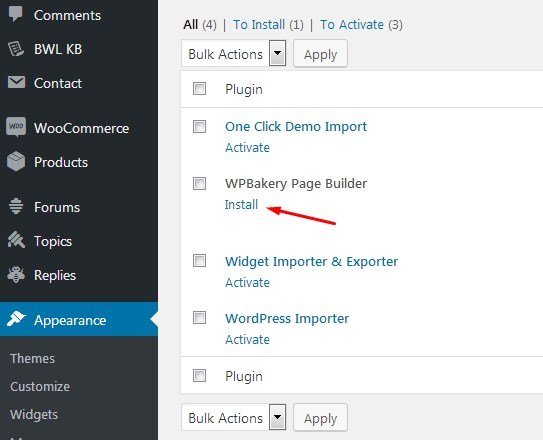Click the Contact envelope icon

tap(16, 83)
